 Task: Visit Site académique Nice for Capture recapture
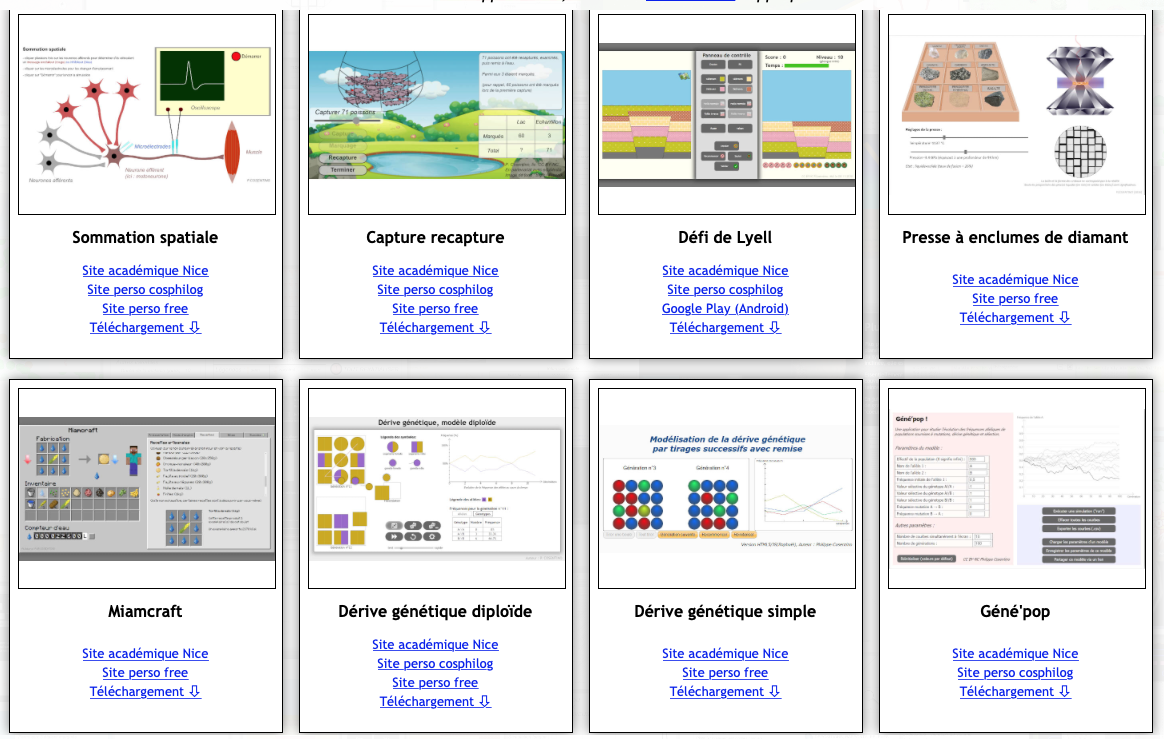point(435,271)
